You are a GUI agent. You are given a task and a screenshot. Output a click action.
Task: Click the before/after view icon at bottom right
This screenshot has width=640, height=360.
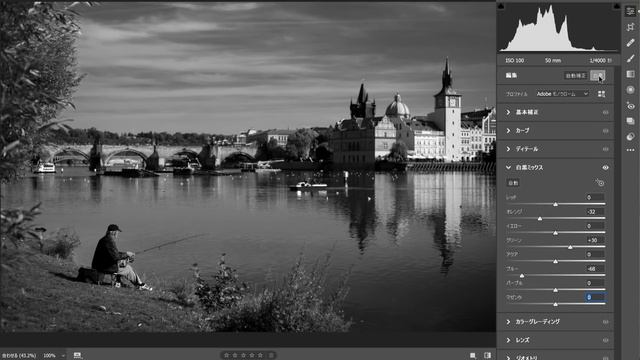click(x=487, y=356)
